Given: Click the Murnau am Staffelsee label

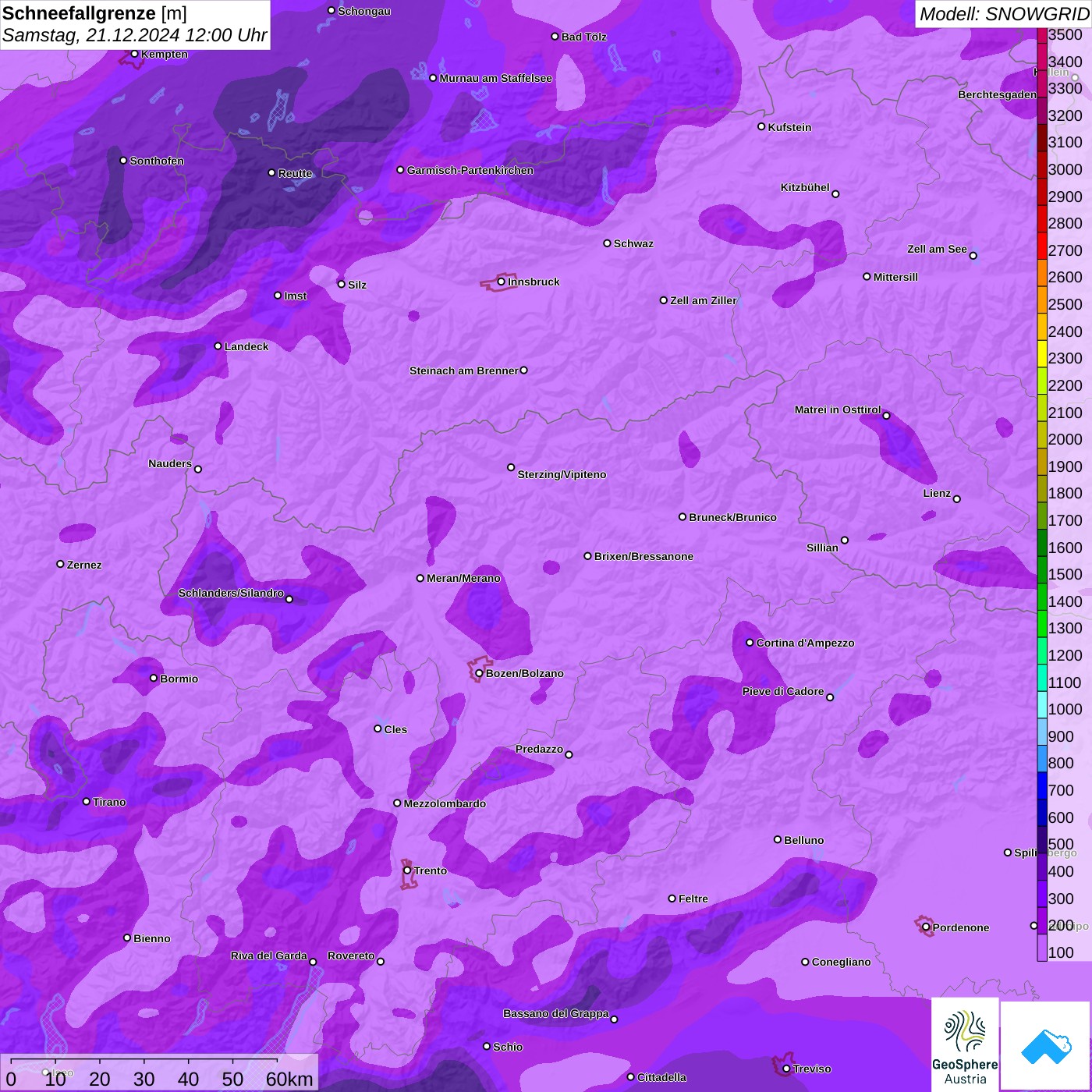Looking at the screenshot, I should (496, 78).
